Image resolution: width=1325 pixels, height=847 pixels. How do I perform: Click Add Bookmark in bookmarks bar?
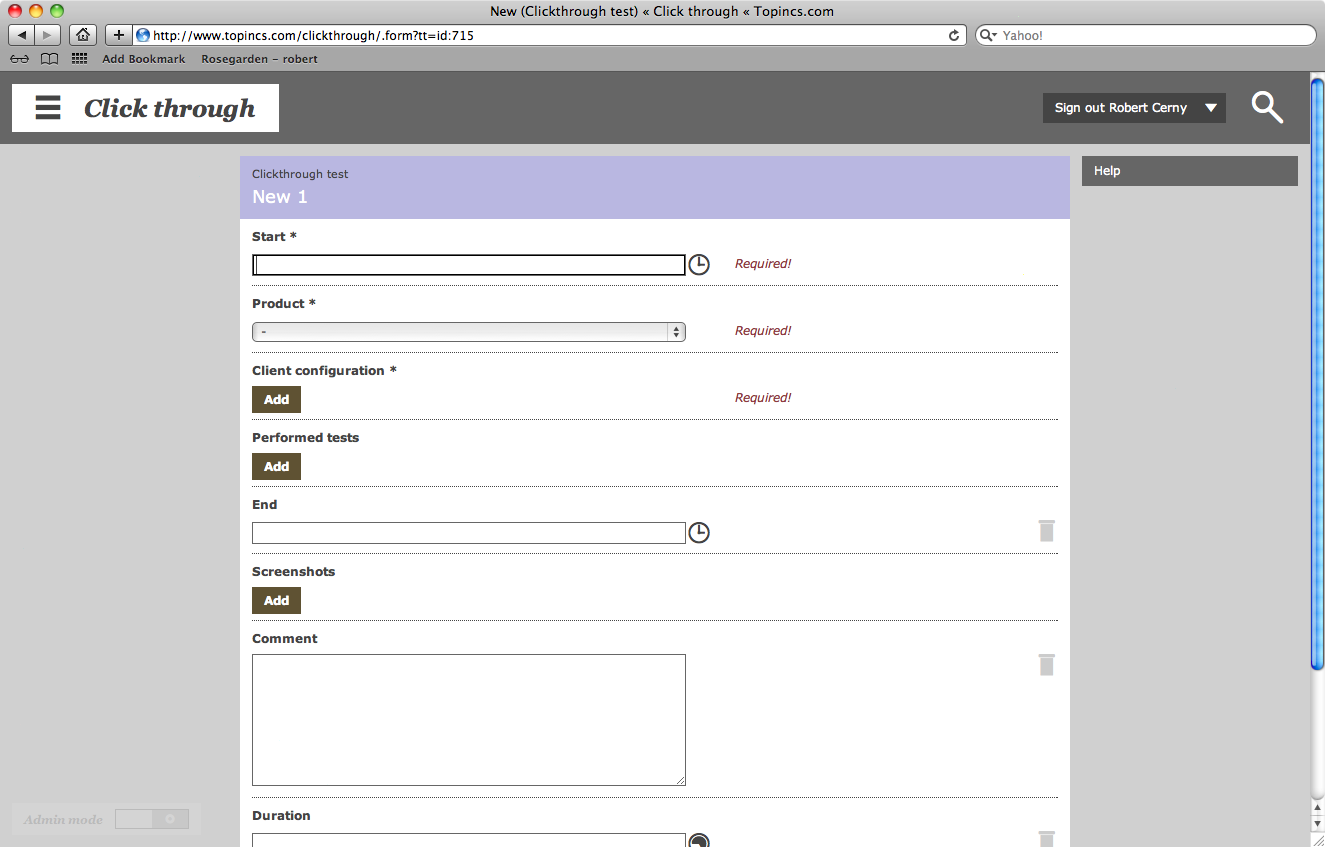point(143,59)
